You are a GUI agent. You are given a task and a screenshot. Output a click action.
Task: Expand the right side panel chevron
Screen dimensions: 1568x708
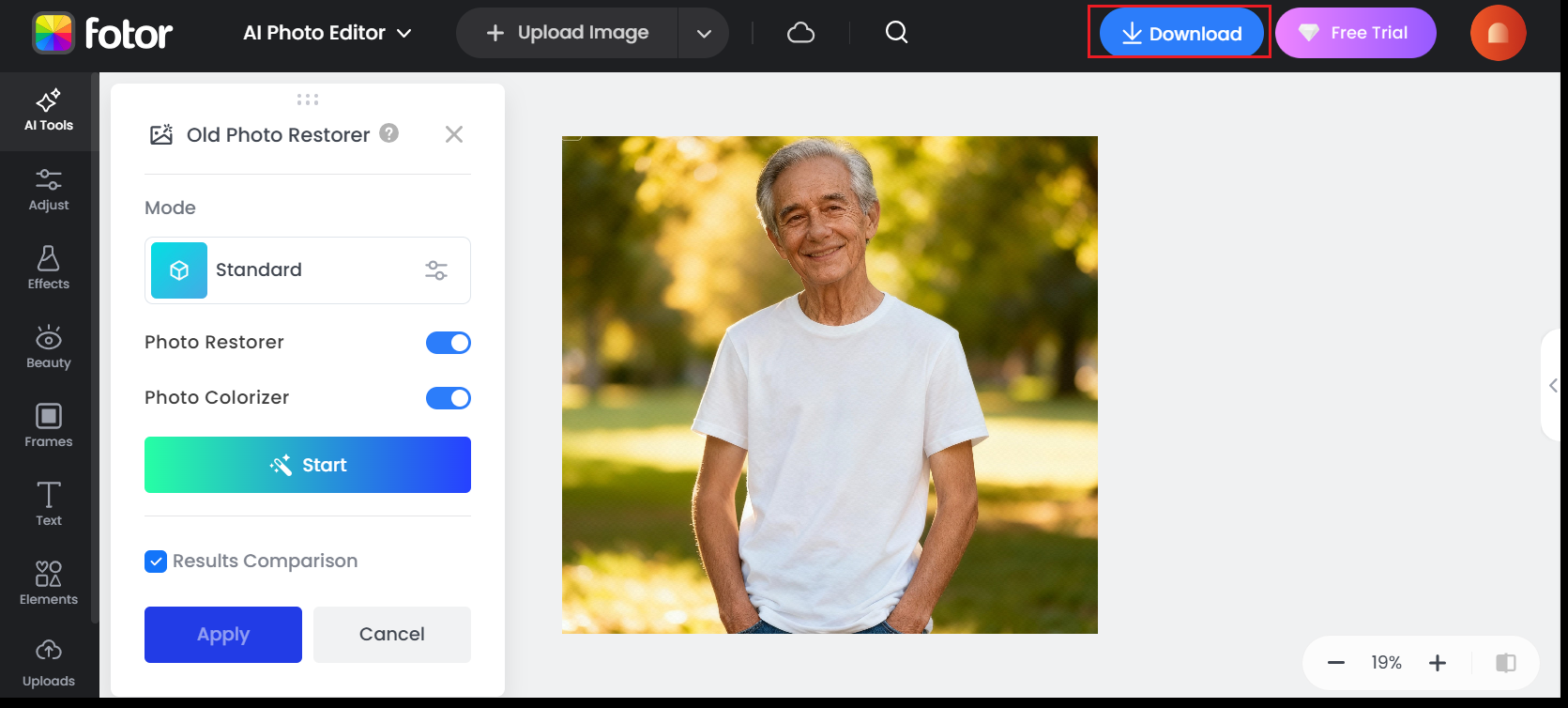click(x=1553, y=385)
